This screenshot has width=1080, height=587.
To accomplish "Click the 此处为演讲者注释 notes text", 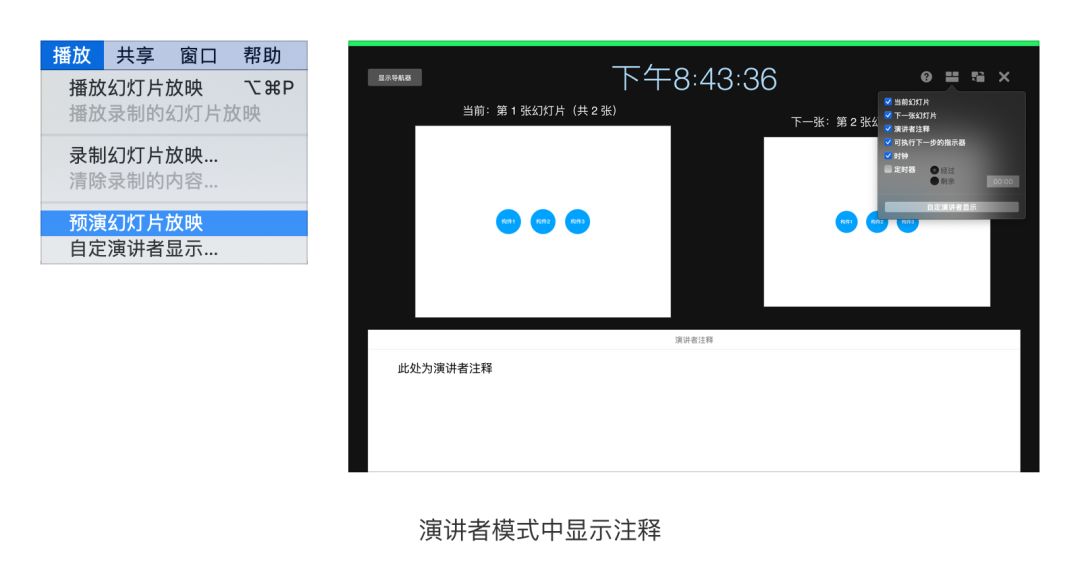I will 445,369.
